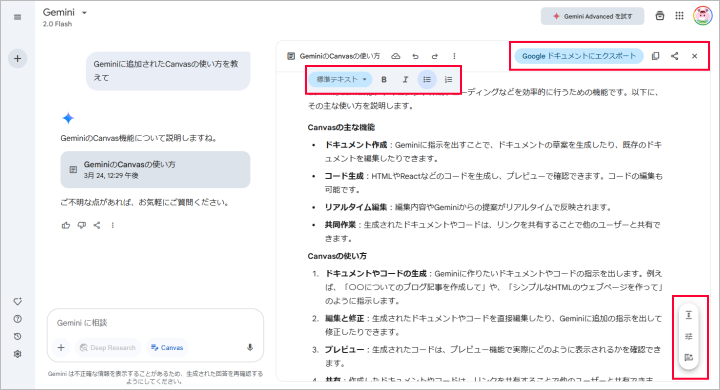Viewport: 720px width, 390px height.
Task: Click Canvasの使い方 heading in document
Action: pos(337,256)
